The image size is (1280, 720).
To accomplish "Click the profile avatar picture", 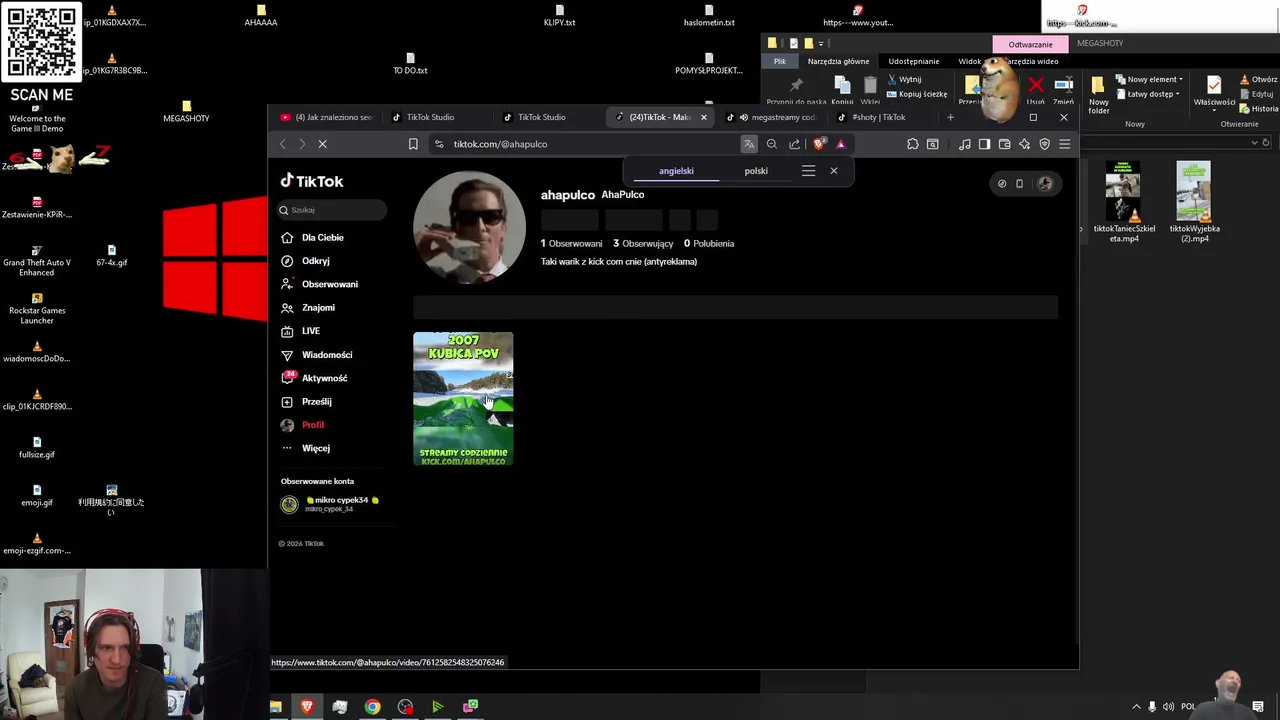I will pos(469,227).
